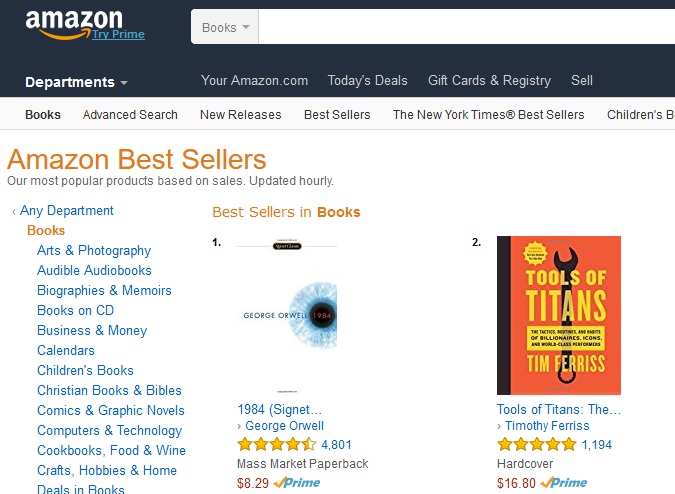Click the star rating for 1984
This screenshot has width=675, height=494.
(276, 445)
